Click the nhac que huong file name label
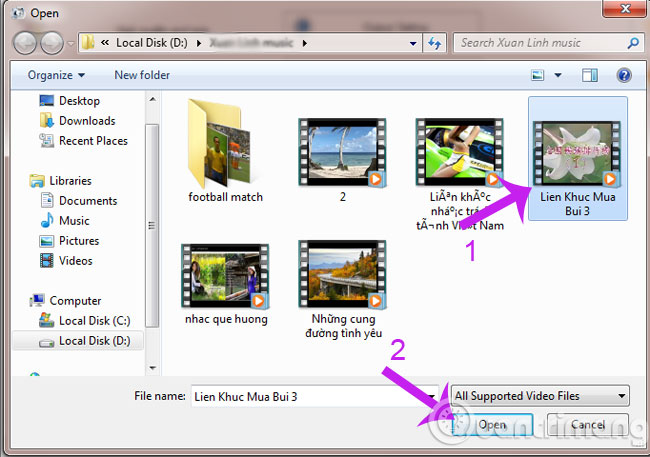650x457 pixels. click(x=226, y=319)
